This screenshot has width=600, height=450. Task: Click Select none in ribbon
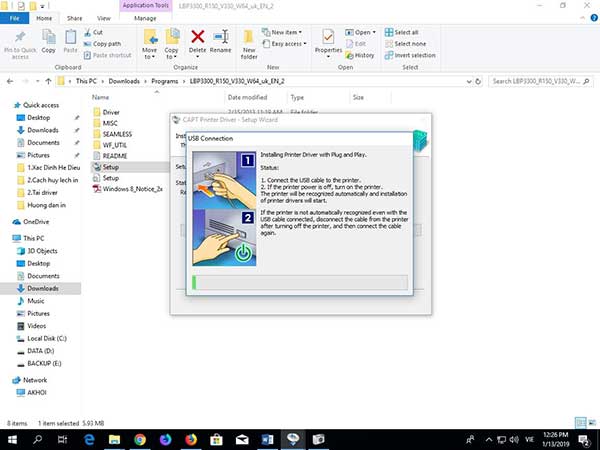[405, 44]
